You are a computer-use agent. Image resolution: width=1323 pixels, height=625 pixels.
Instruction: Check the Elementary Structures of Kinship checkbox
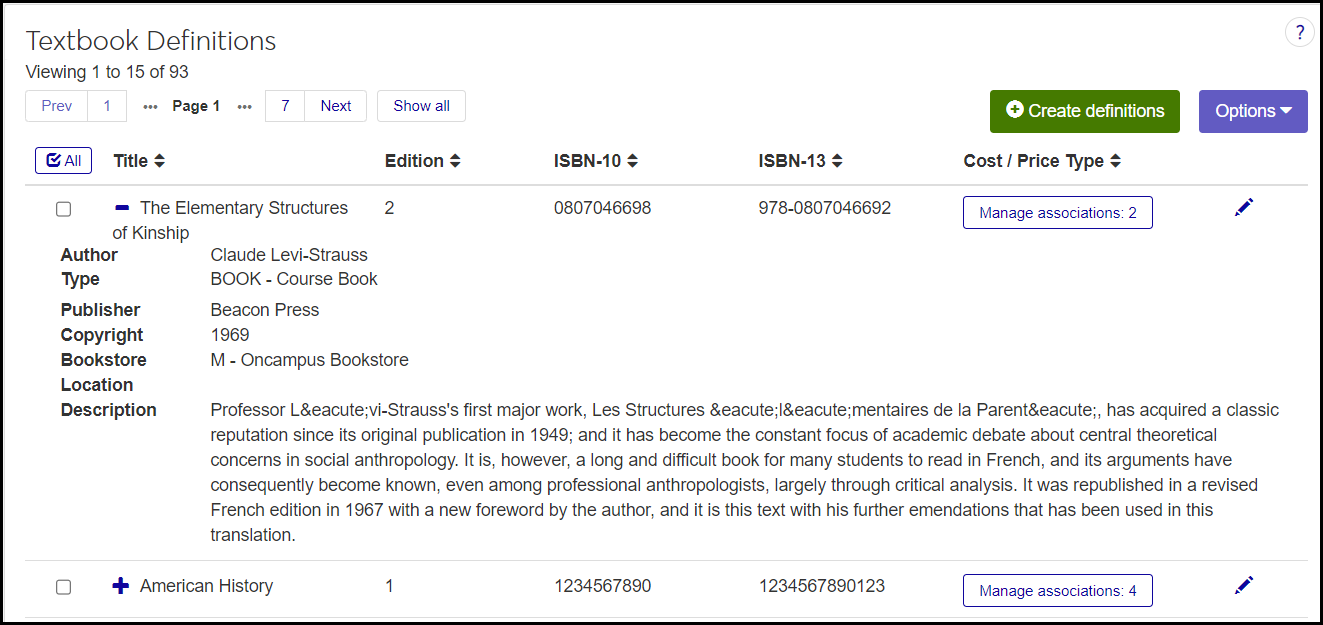click(x=64, y=209)
